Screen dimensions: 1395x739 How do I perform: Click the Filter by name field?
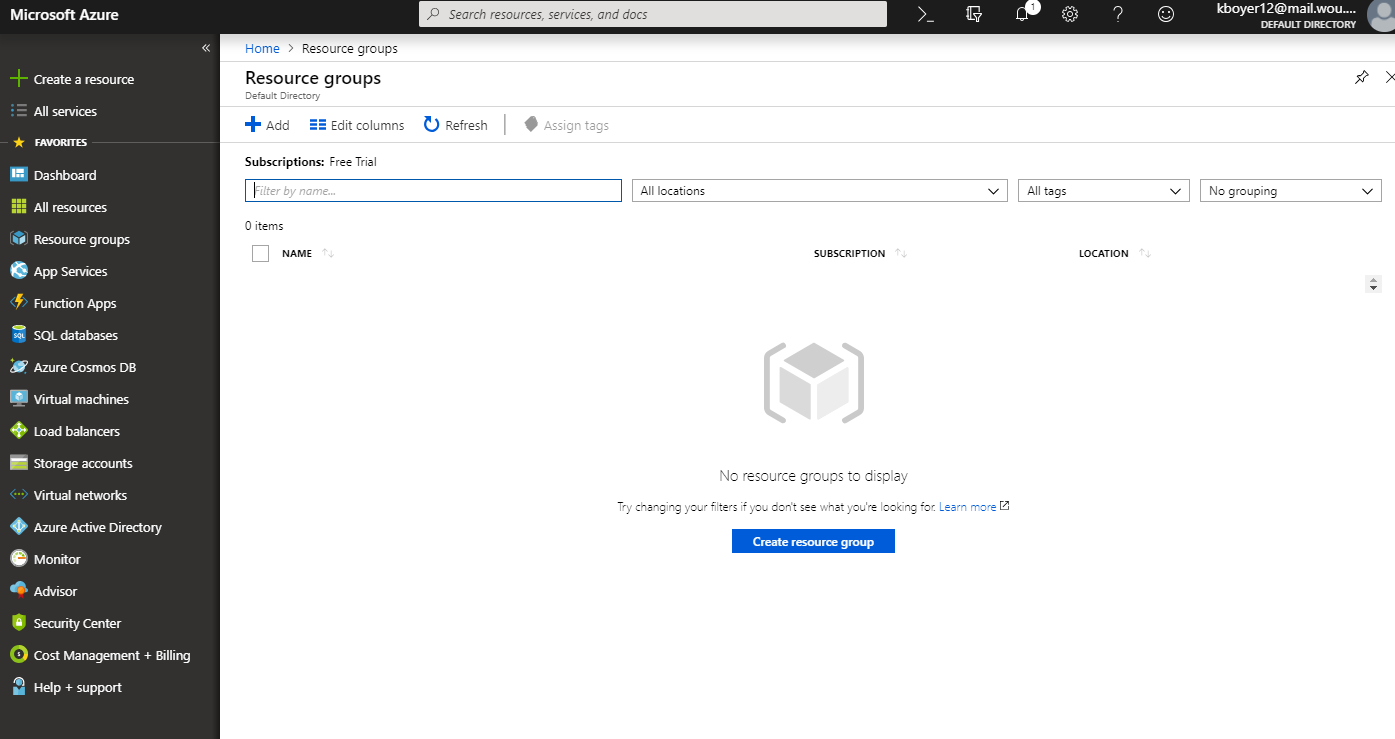coord(433,191)
